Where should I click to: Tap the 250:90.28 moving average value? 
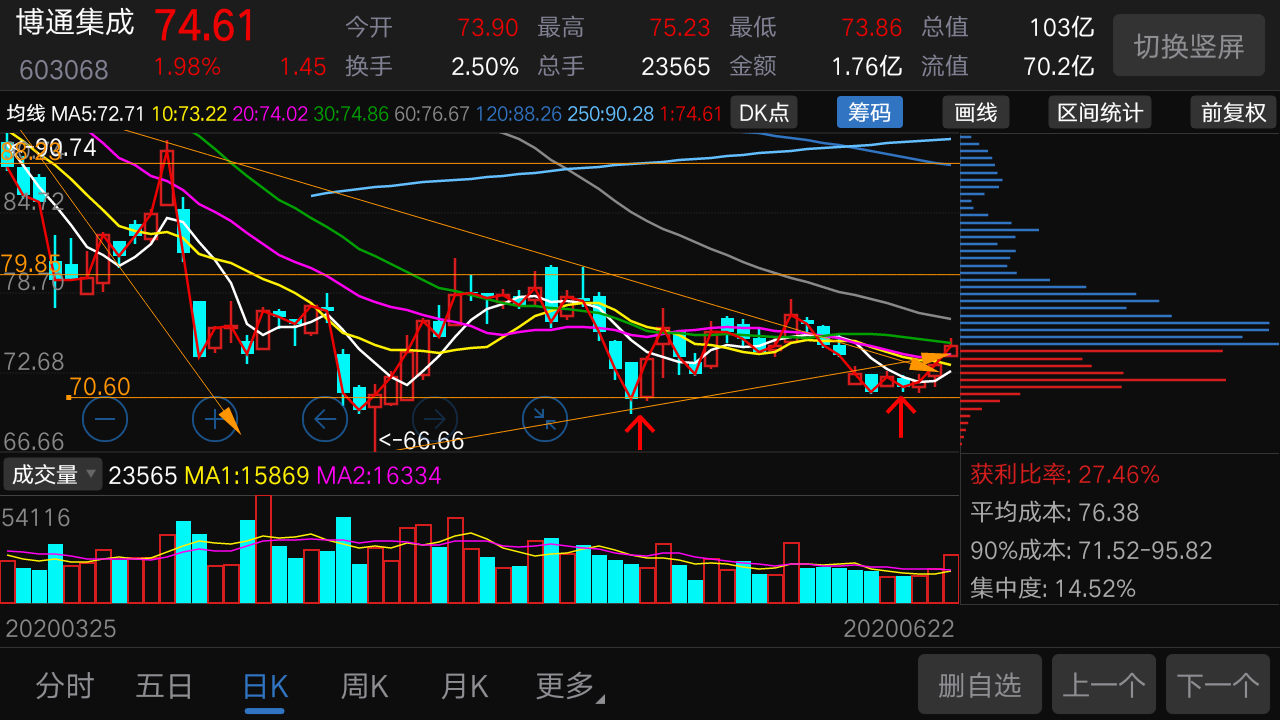point(611,113)
